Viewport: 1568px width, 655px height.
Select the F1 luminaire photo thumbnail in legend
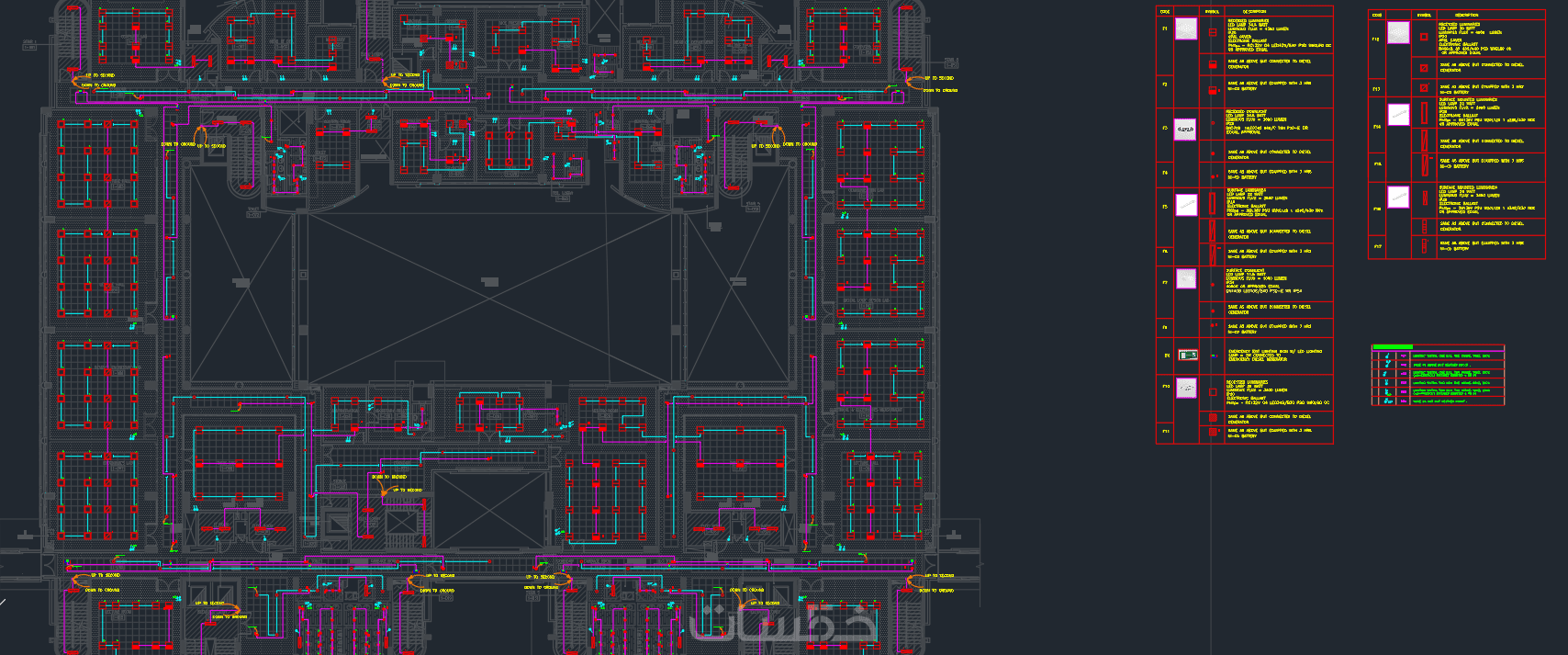(x=1186, y=28)
